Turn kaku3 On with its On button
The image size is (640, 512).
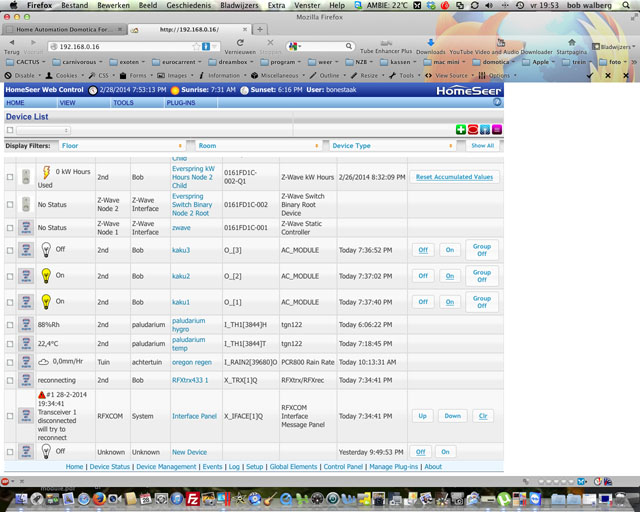pos(450,250)
